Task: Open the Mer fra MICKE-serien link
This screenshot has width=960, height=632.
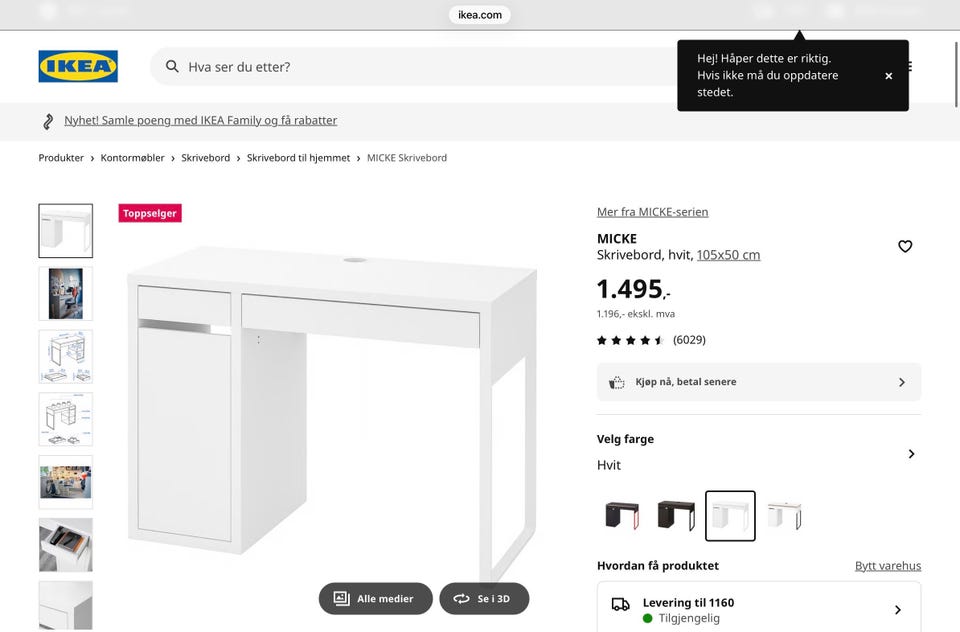Action: pyautogui.click(x=652, y=212)
